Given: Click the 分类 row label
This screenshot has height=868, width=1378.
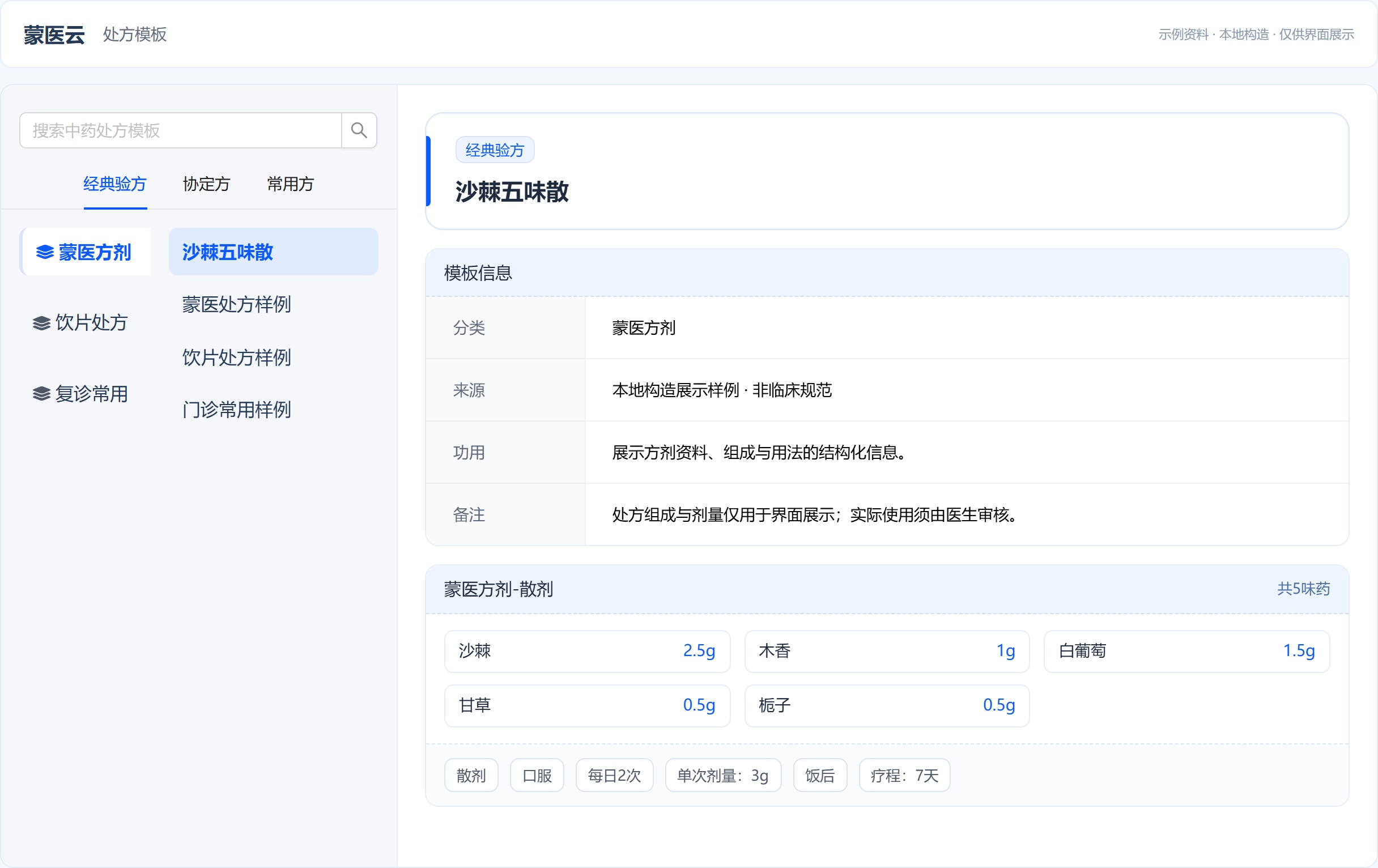Looking at the screenshot, I should pos(469,329).
